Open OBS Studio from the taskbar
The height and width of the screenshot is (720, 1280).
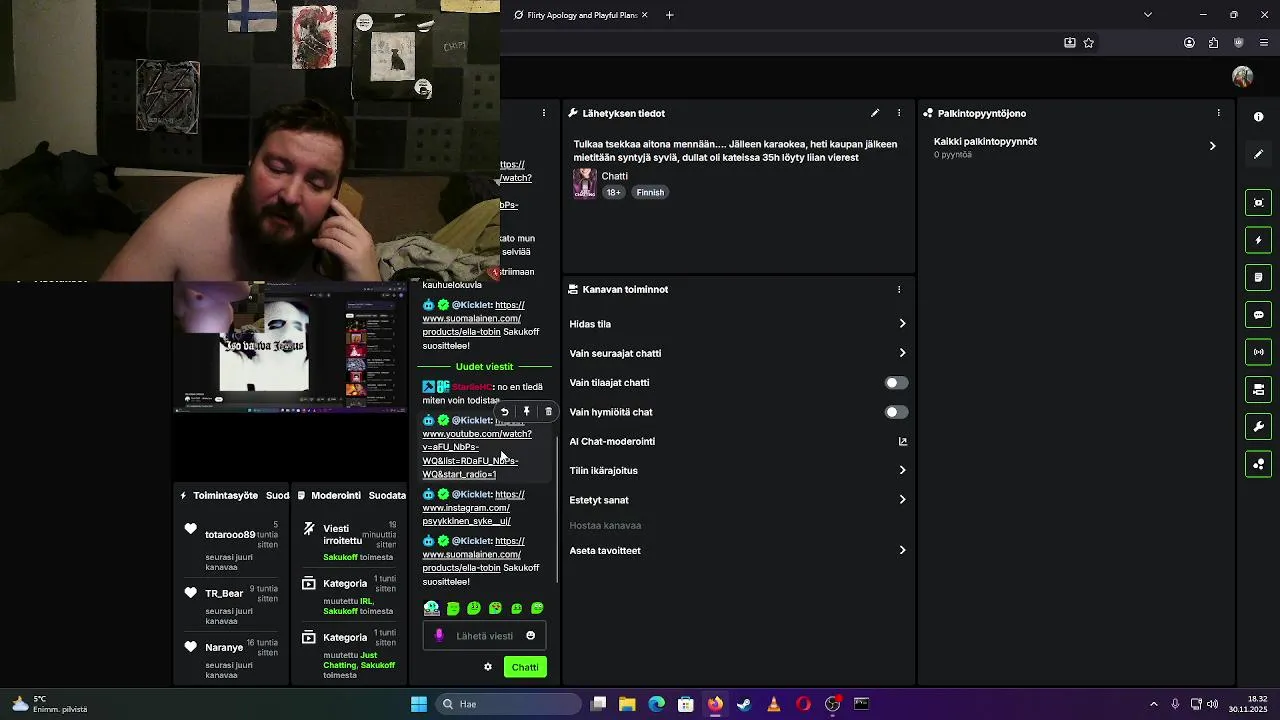[832, 704]
